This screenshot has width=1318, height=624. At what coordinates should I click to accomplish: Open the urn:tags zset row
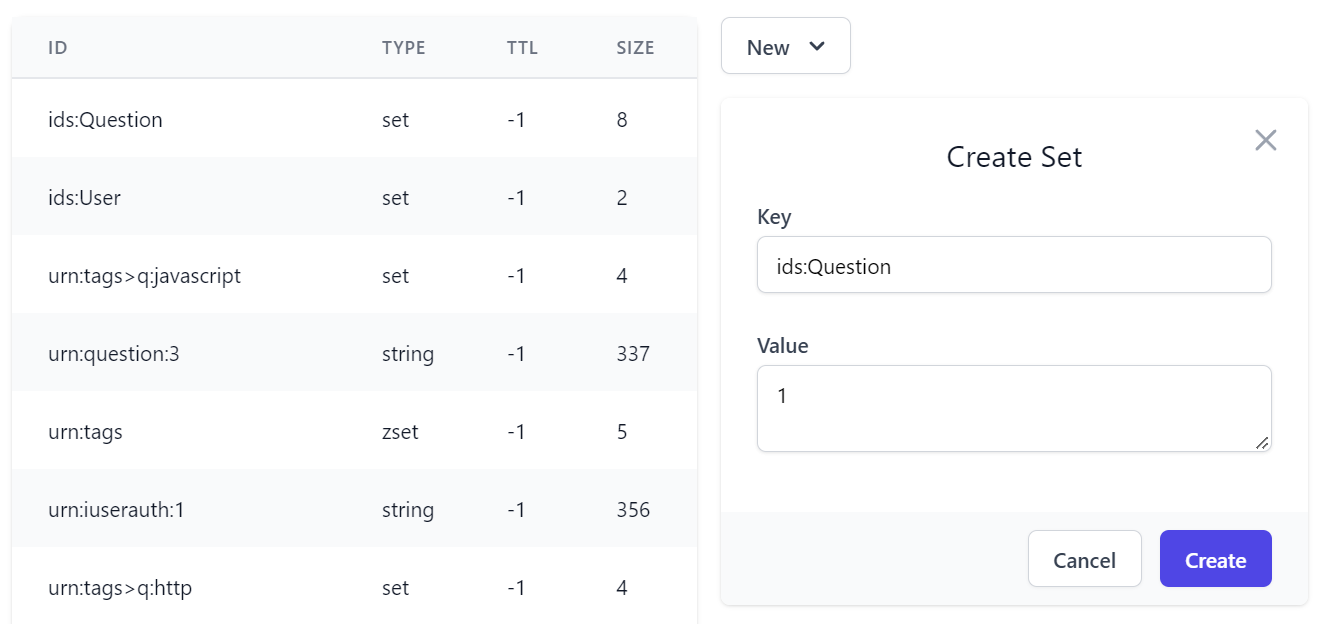click(x=354, y=430)
